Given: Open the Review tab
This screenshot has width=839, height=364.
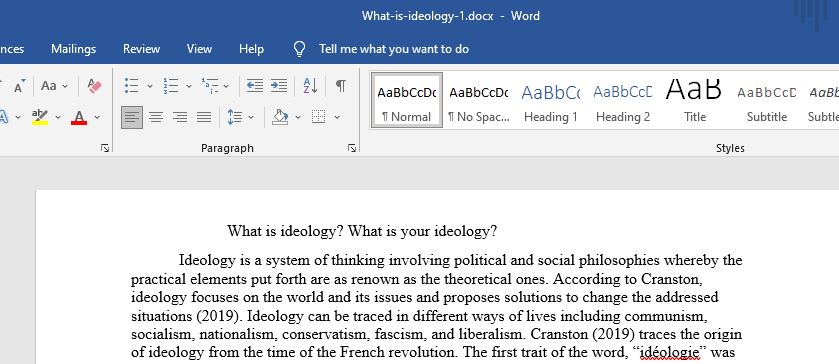Looking at the screenshot, I should pyautogui.click(x=141, y=49).
